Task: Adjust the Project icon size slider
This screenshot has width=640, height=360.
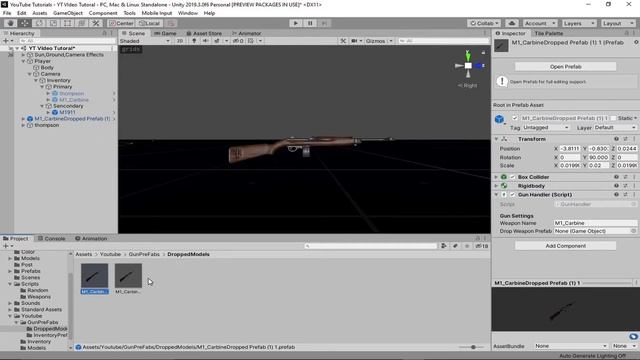Action: click(472, 347)
